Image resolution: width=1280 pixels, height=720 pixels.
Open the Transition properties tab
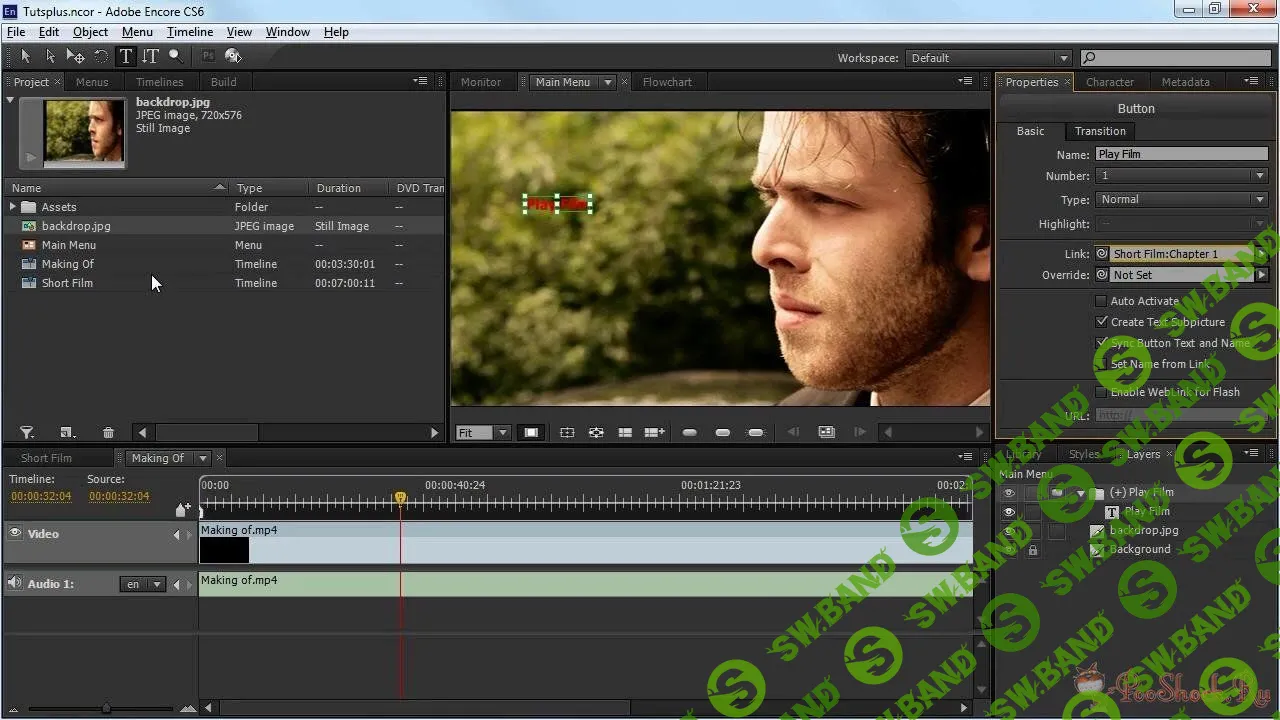(x=1099, y=131)
